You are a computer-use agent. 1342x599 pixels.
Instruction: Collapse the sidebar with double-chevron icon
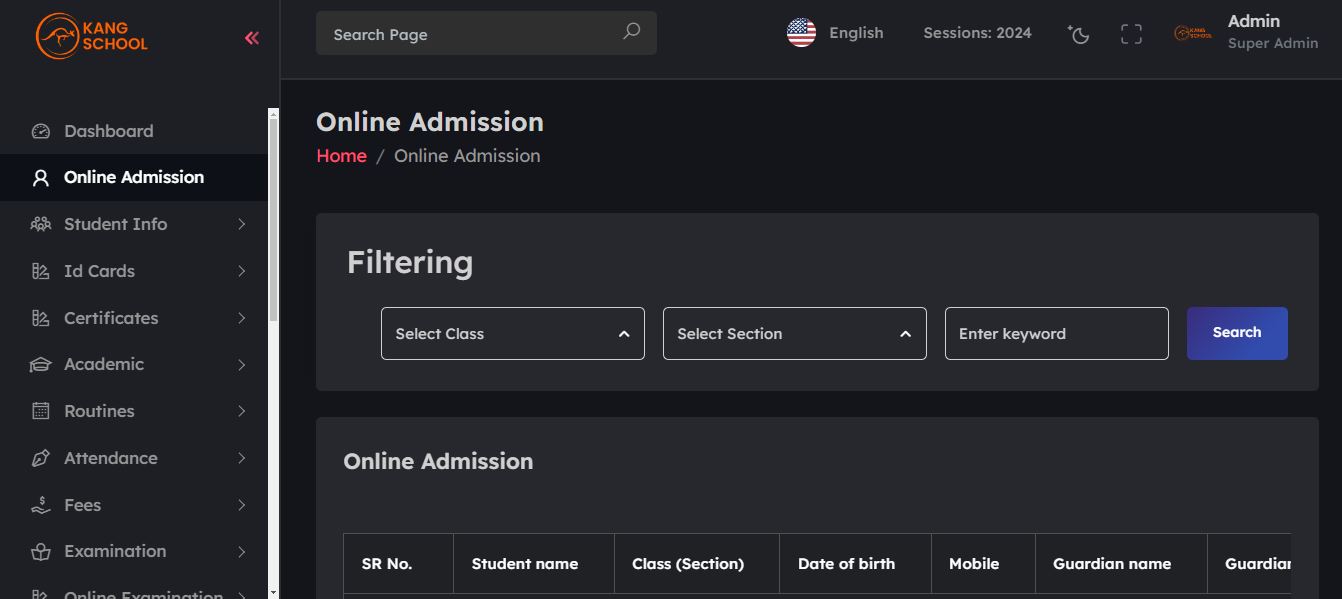pyautogui.click(x=252, y=38)
